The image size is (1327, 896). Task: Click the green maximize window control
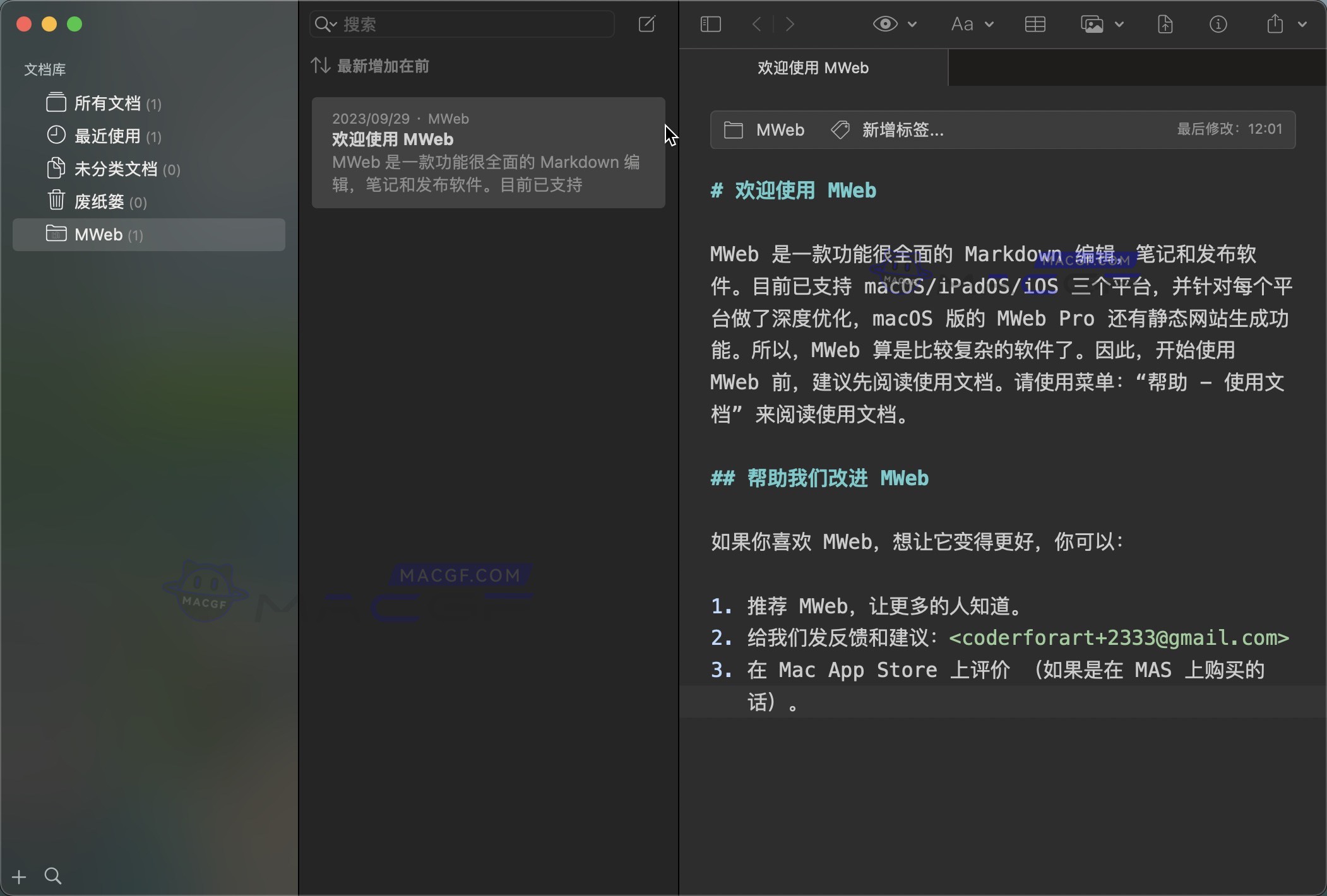pos(74,24)
